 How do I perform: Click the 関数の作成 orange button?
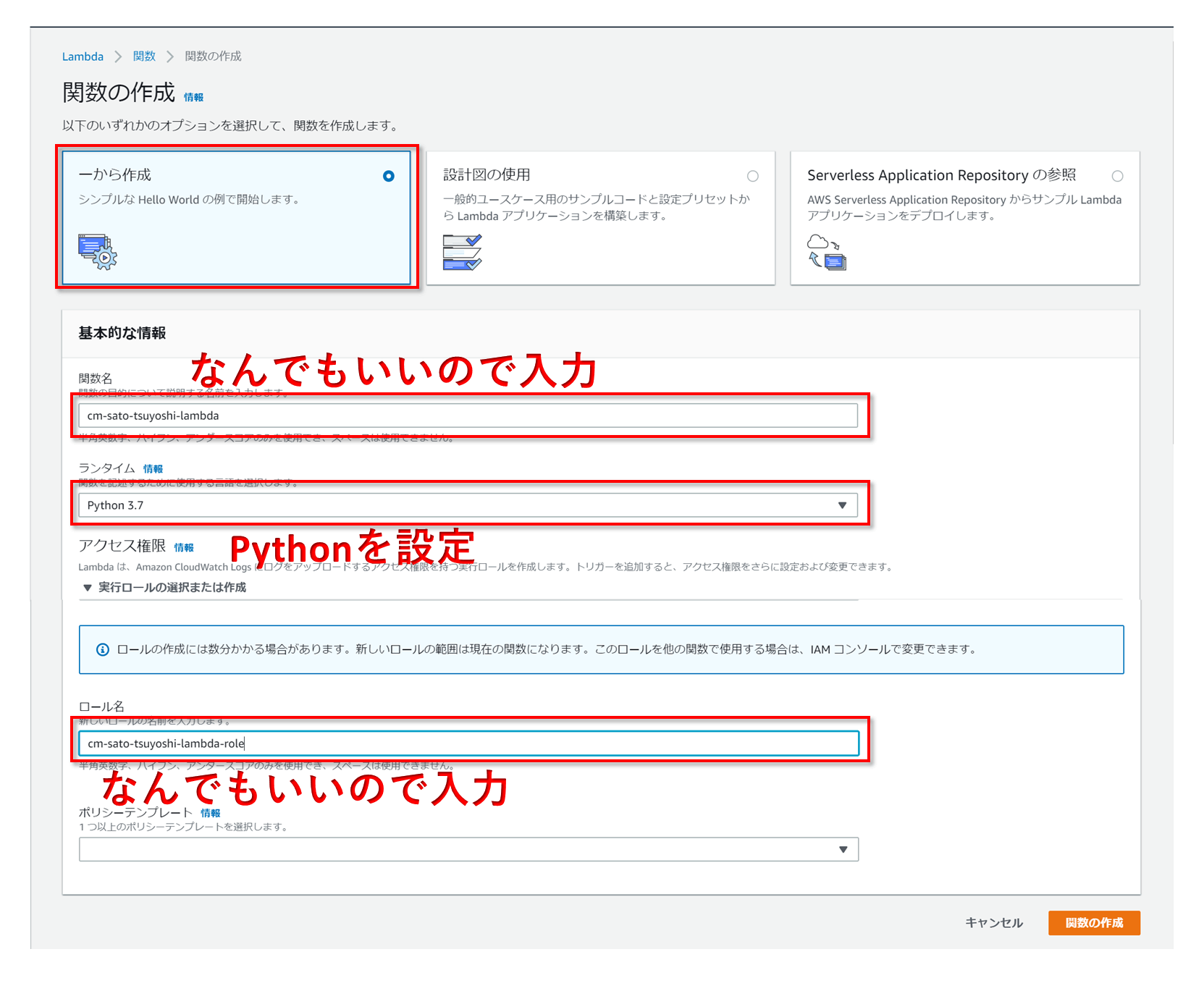(x=1093, y=923)
